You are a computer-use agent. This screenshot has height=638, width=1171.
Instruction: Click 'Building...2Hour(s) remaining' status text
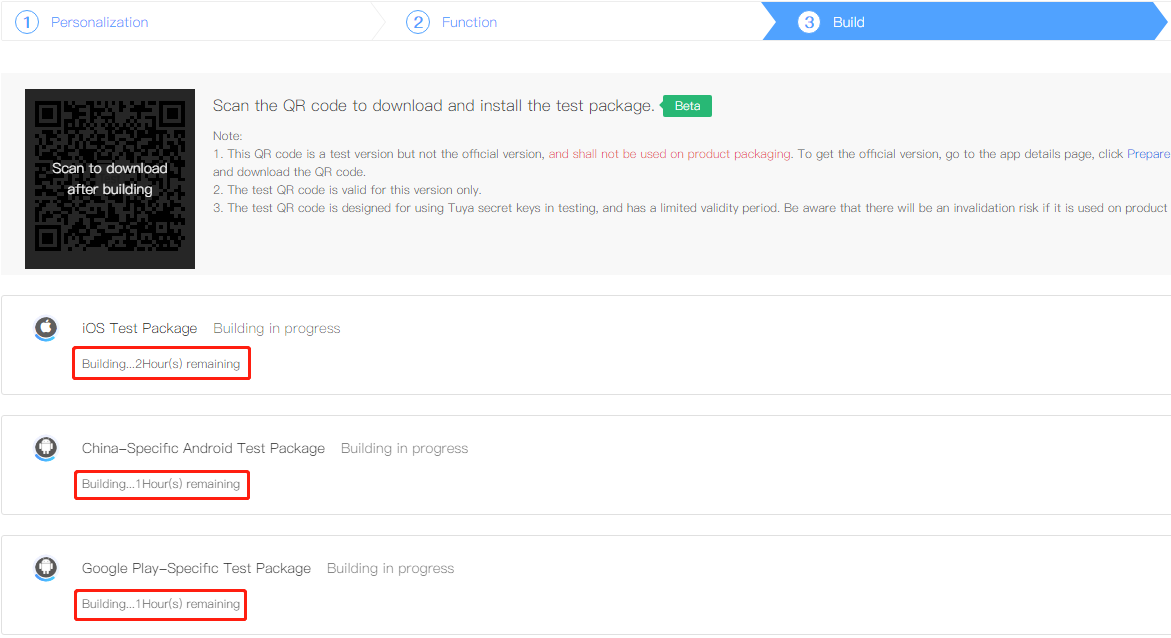[161, 364]
